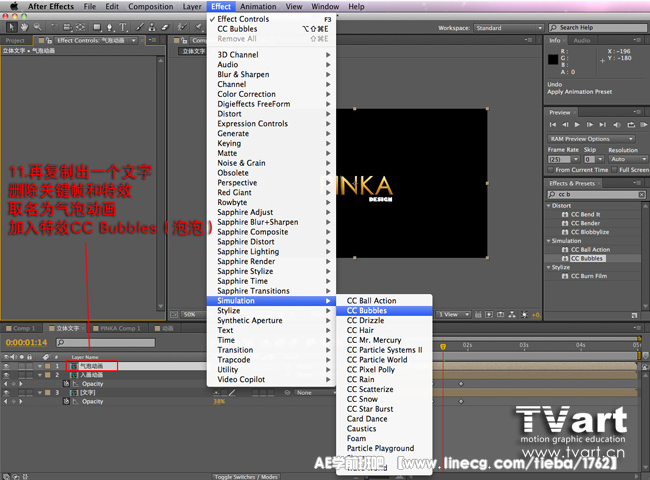Click the timeline layer search field
Screen dimensions: 650x480
[106, 343]
